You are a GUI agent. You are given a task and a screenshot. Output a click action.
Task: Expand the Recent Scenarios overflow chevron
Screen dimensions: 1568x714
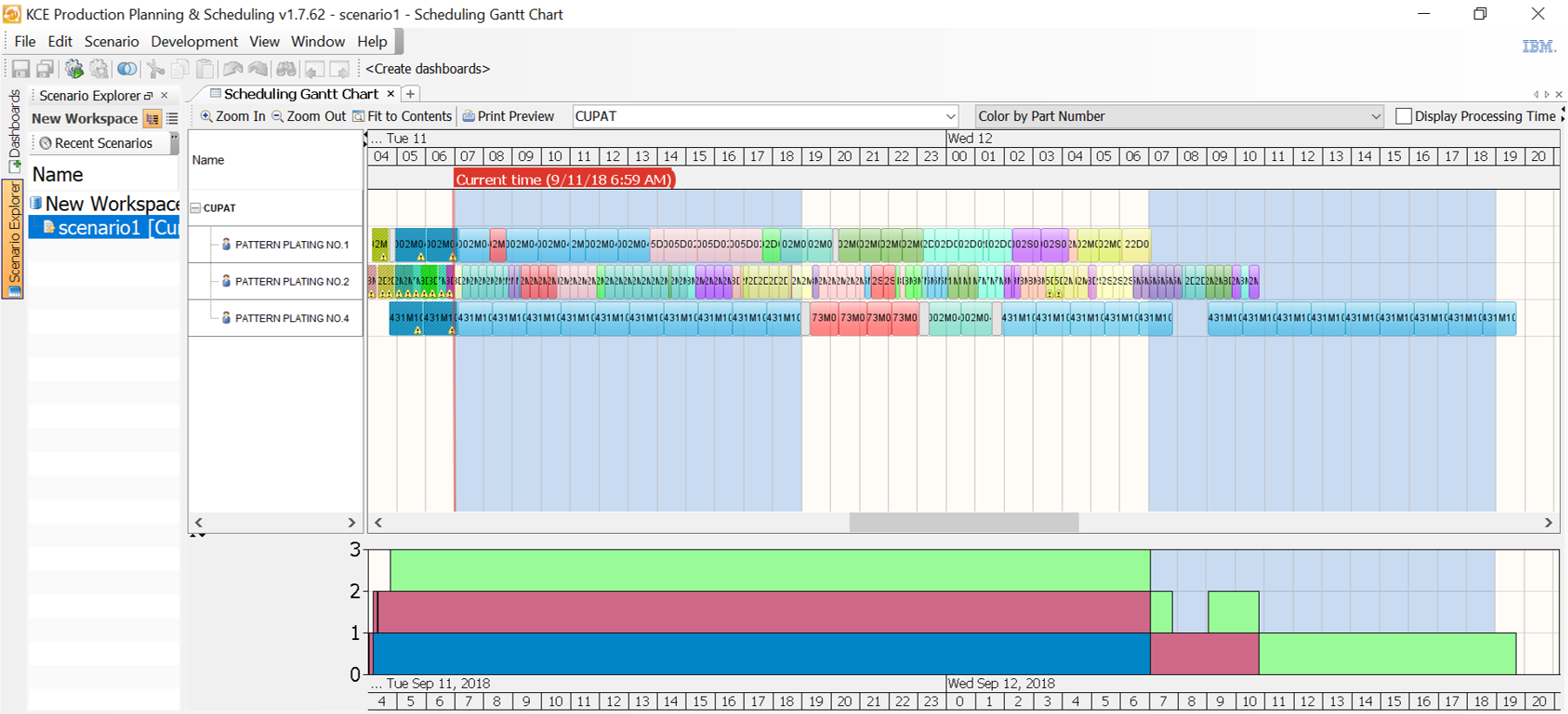point(174,141)
